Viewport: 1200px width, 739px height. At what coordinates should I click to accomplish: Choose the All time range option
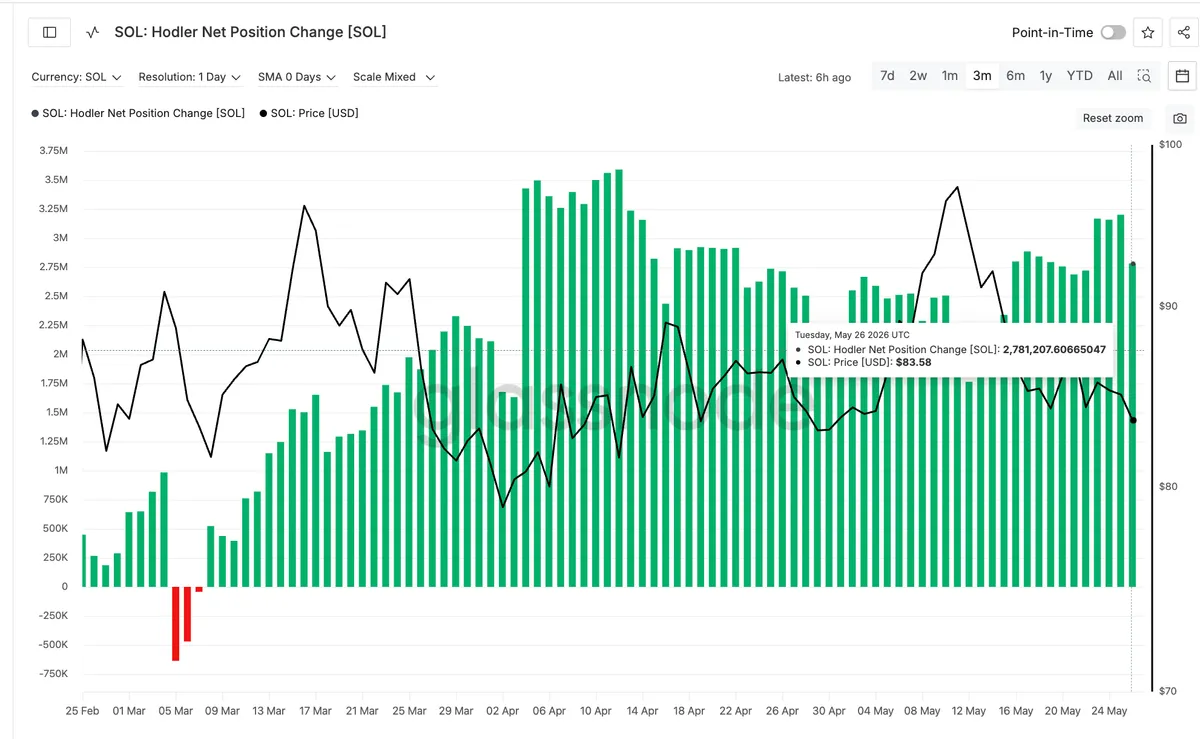pos(1115,76)
